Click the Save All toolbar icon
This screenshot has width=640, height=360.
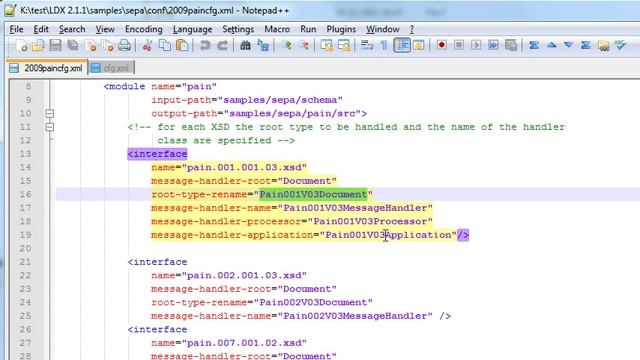[73, 45]
